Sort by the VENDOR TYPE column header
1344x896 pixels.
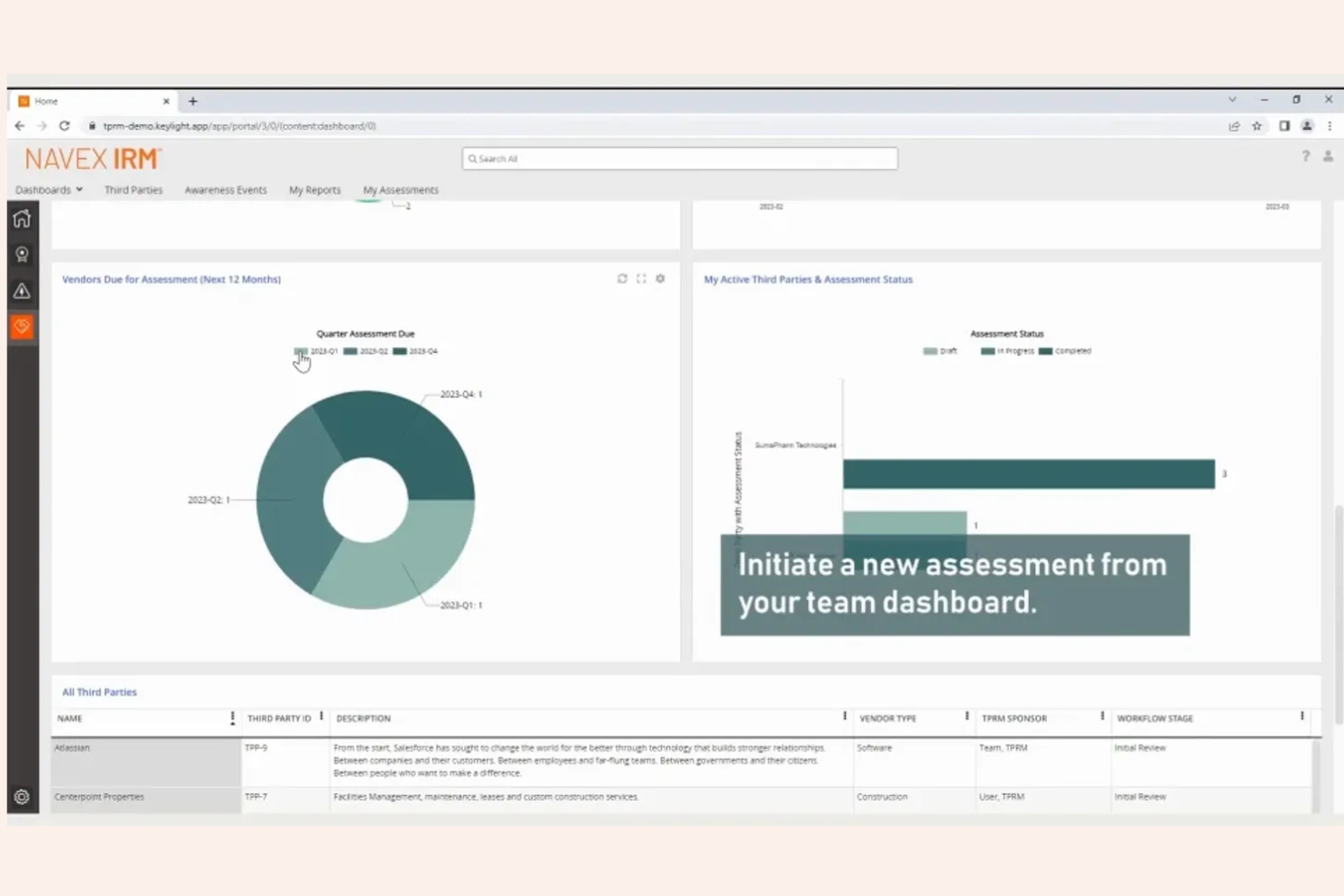pyautogui.click(x=888, y=718)
